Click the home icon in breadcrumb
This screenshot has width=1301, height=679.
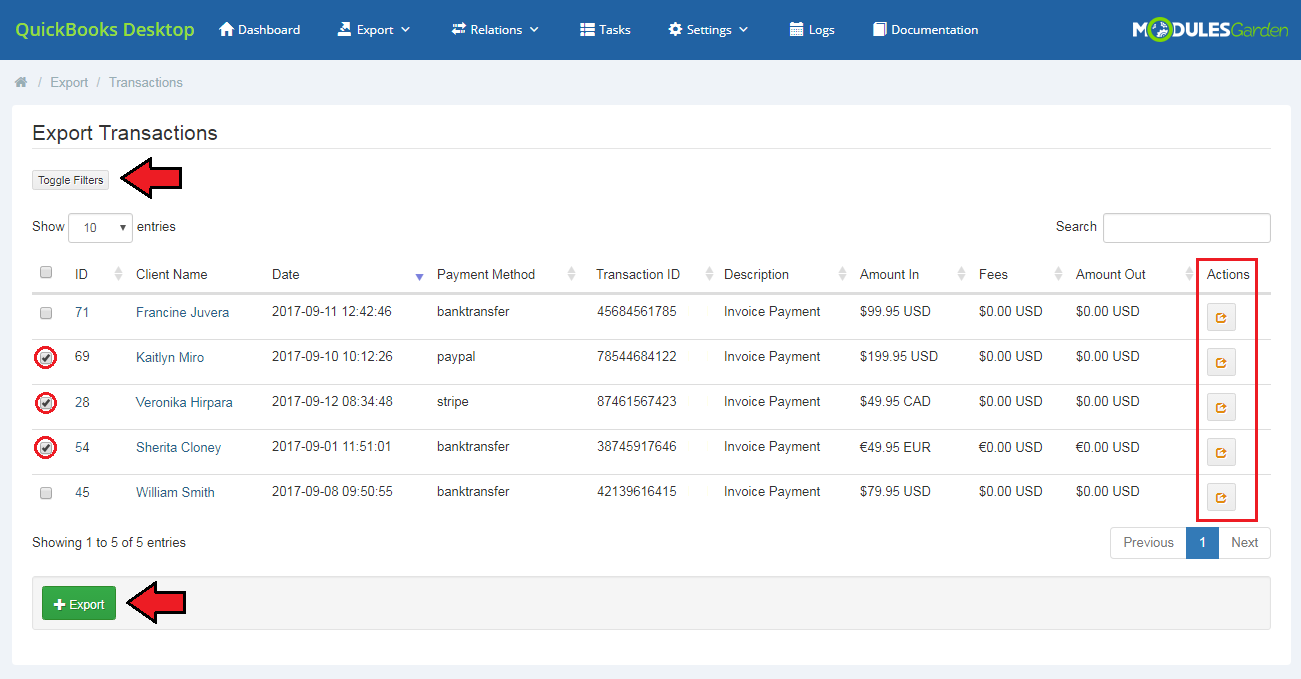click(x=21, y=82)
